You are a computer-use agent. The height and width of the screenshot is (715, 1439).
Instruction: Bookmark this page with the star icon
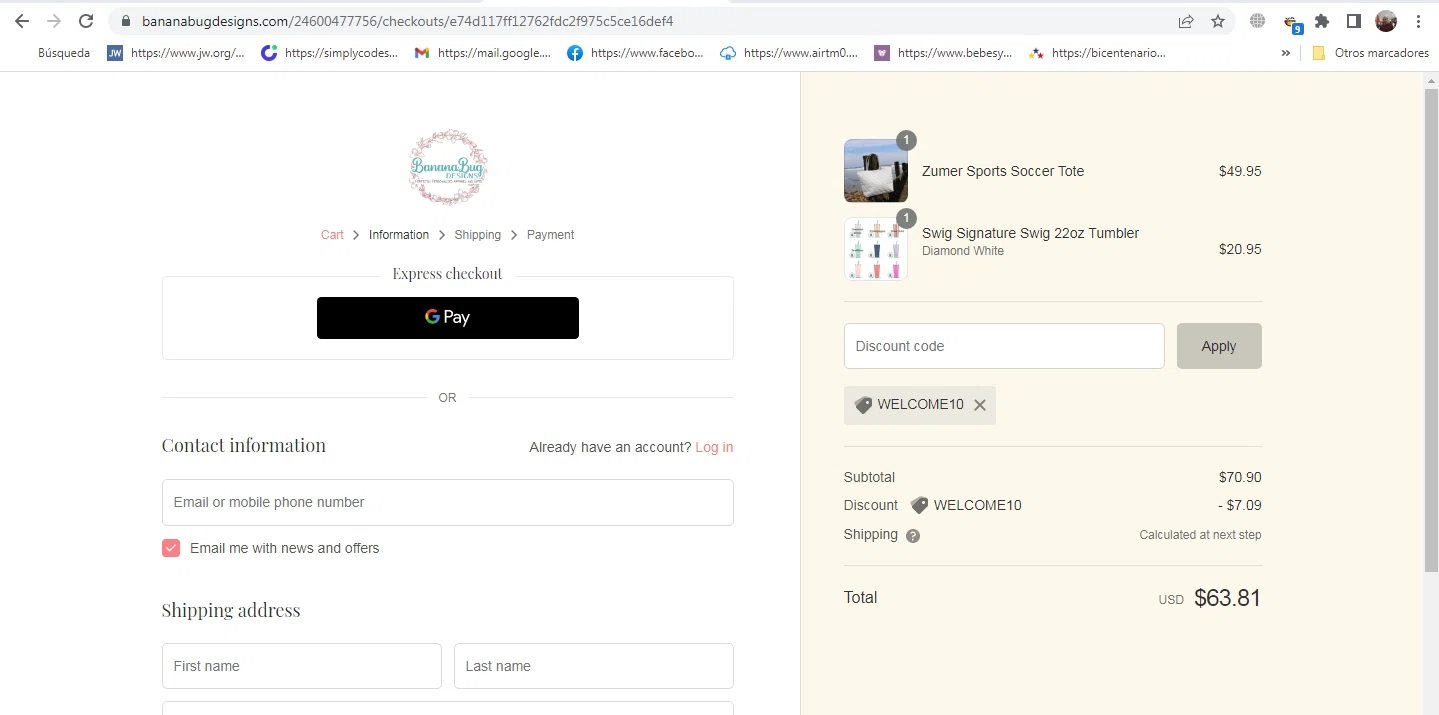click(x=1218, y=21)
